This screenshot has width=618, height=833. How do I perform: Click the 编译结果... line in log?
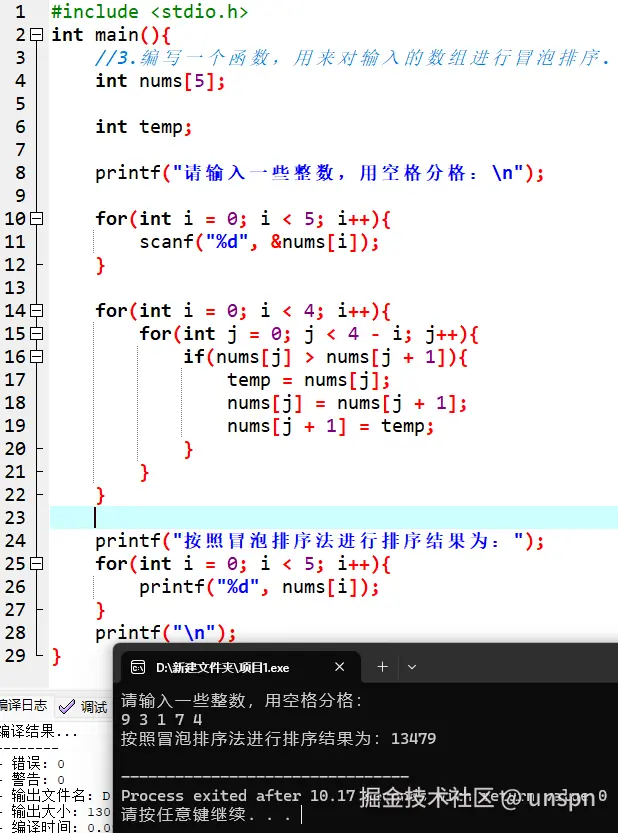tap(39, 732)
